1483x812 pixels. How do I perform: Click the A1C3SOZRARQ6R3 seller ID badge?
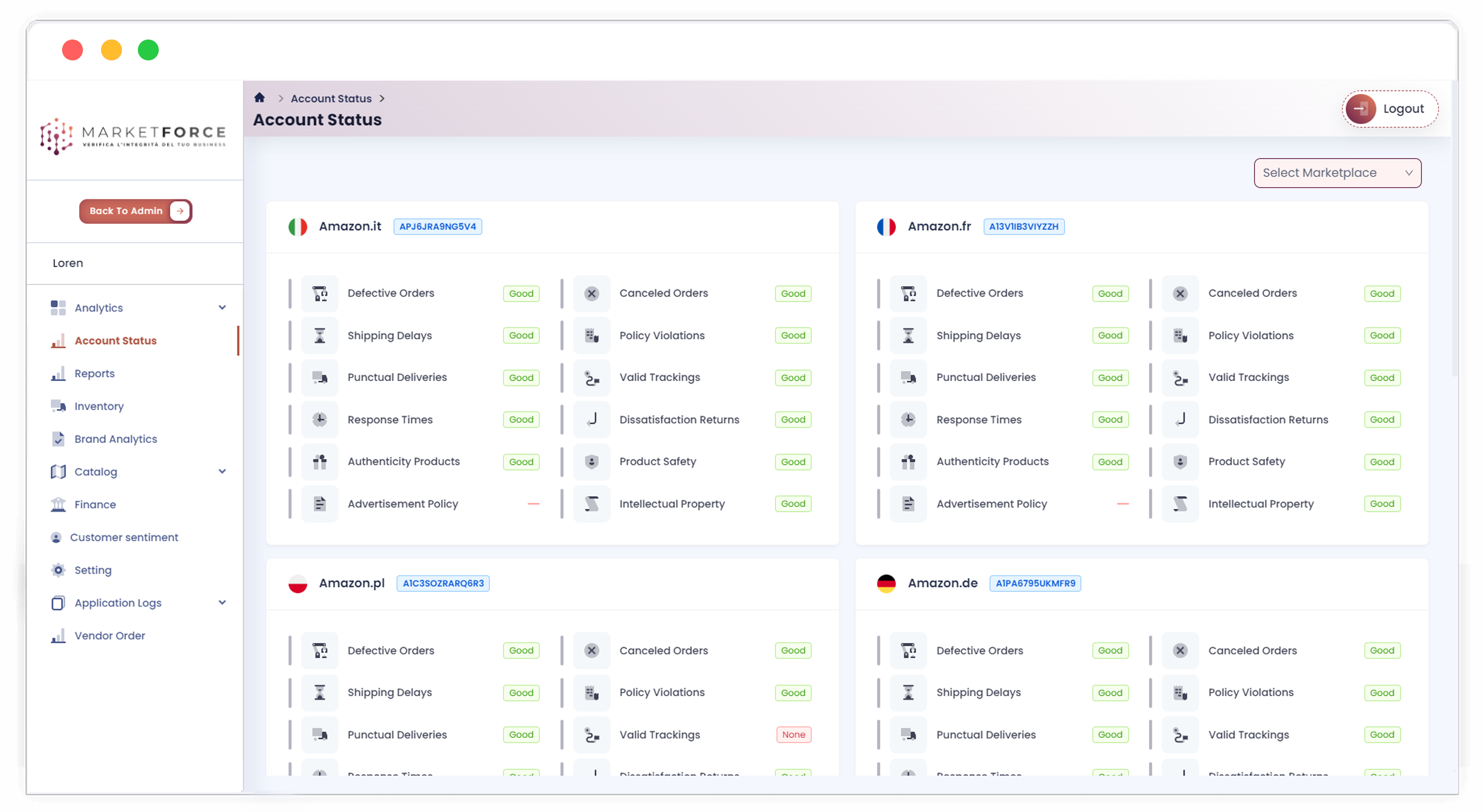tap(443, 584)
